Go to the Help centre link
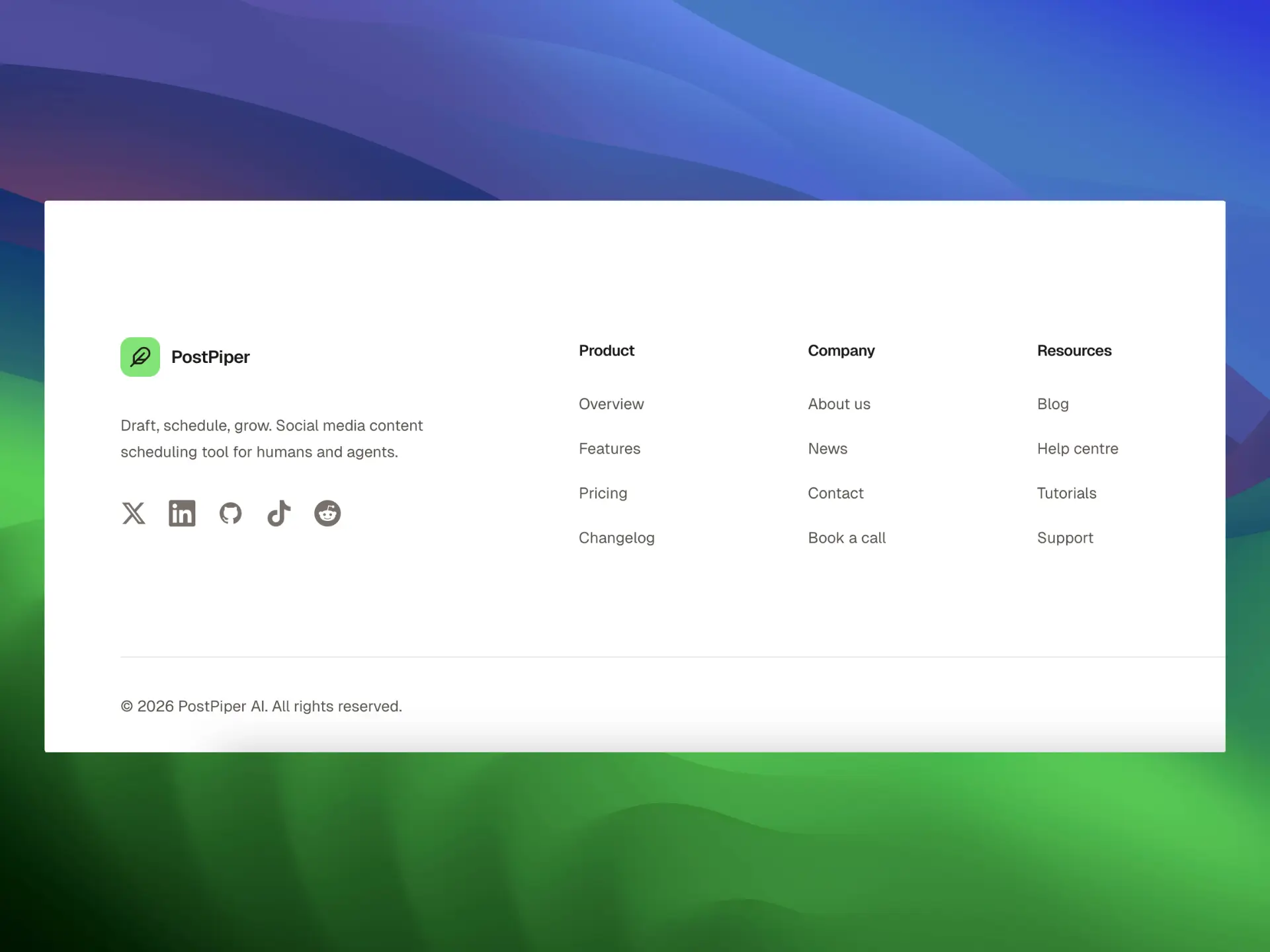1270x952 pixels. click(x=1078, y=449)
